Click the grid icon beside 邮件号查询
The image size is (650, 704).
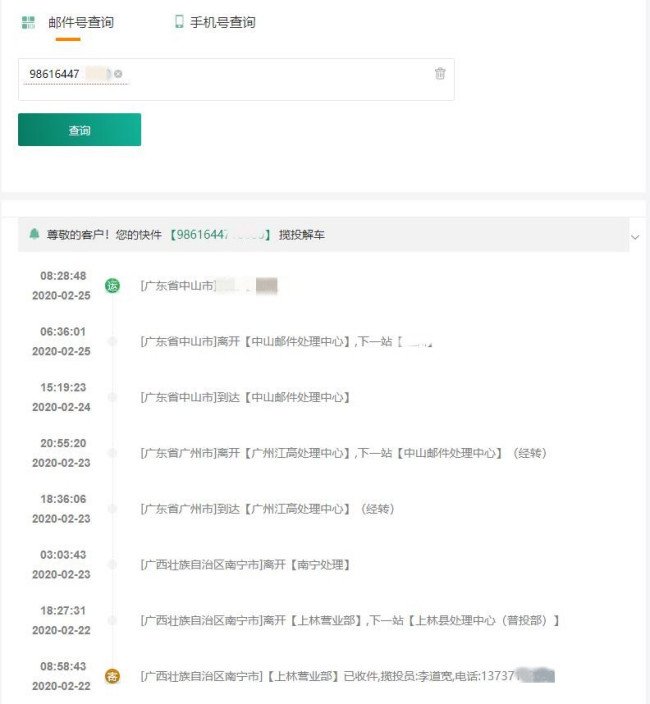point(28,22)
